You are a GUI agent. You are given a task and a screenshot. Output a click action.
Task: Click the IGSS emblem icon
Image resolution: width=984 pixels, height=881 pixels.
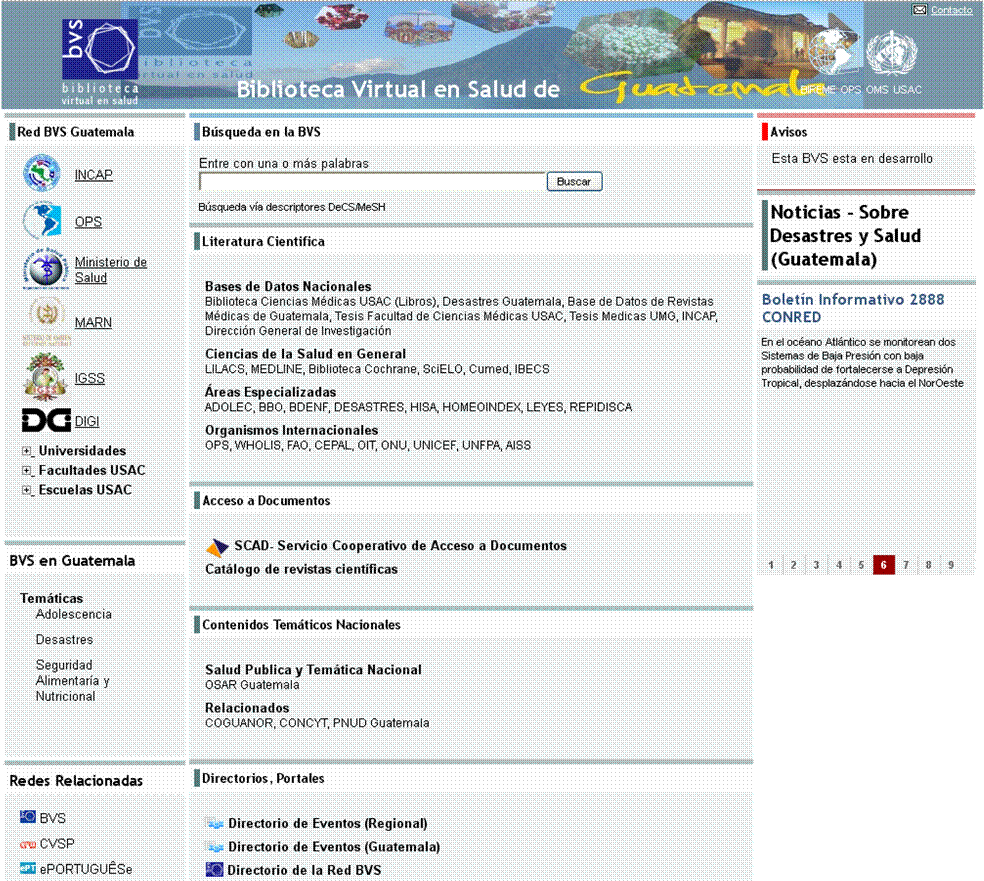[45, 376]
